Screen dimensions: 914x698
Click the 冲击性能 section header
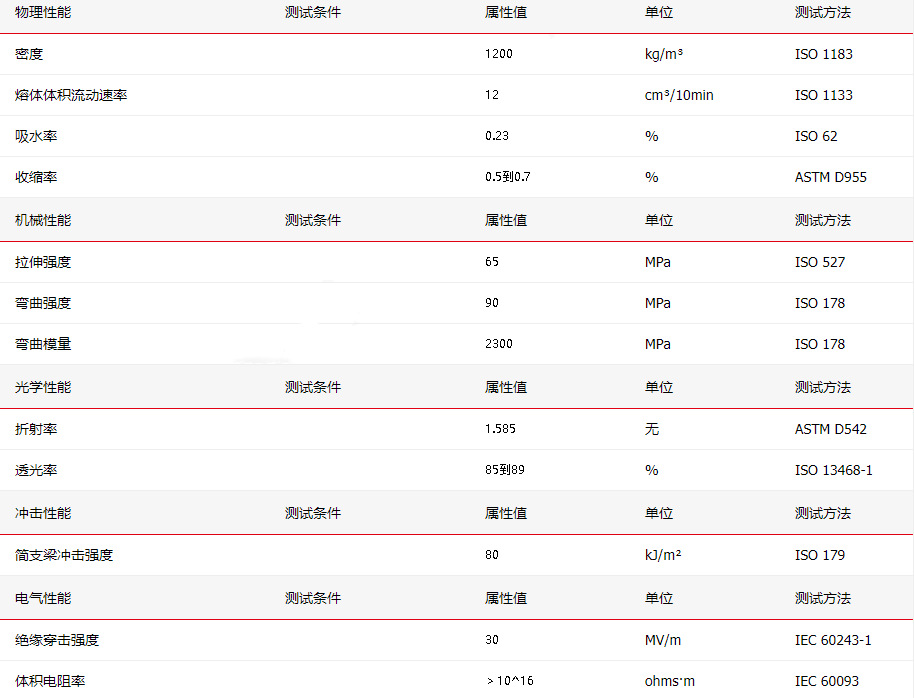click(x=43, y=513)
